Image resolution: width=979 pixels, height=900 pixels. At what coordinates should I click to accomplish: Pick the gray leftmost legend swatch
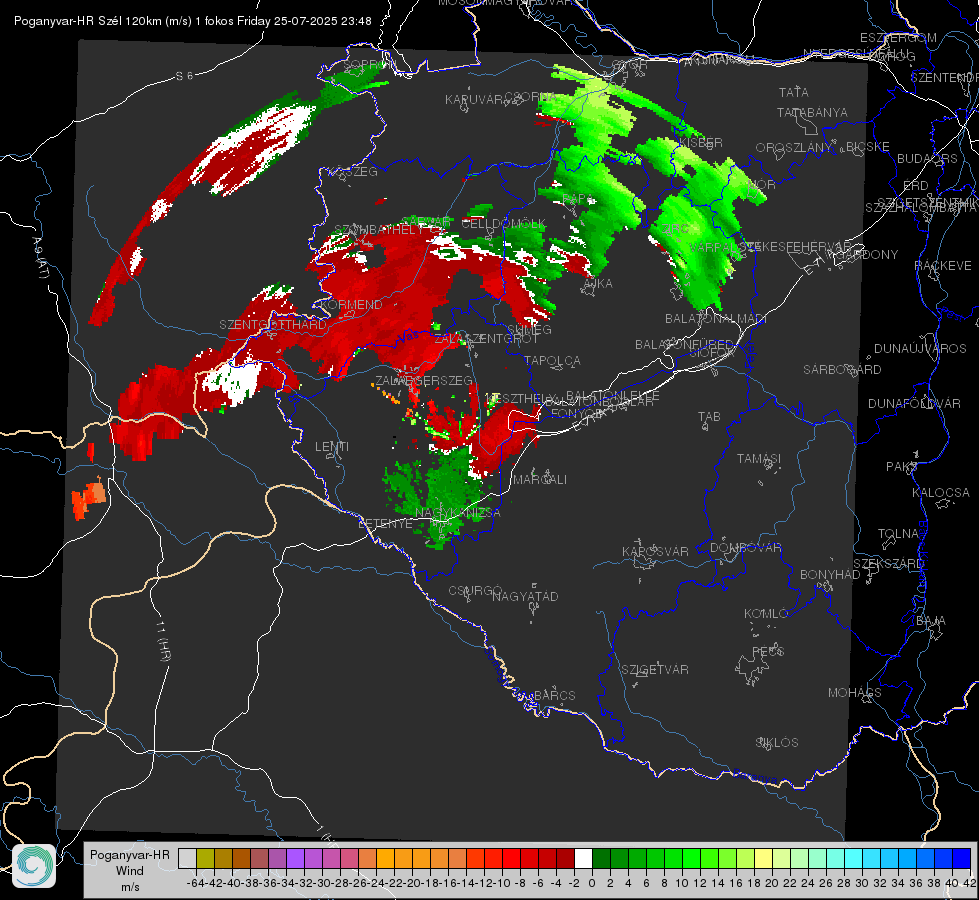[x=187, y=858]
